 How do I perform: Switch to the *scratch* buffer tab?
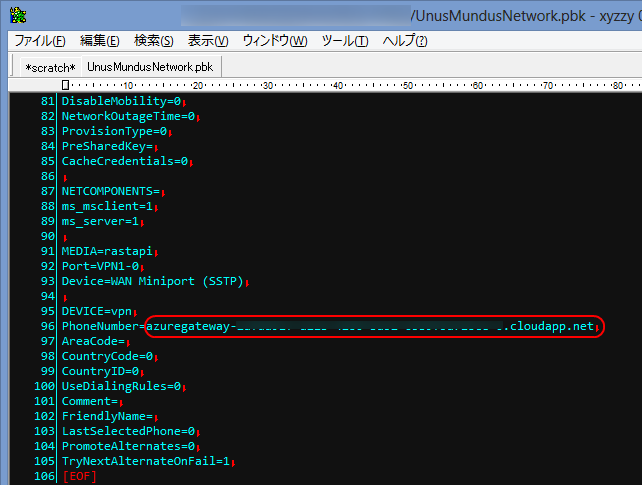point(50,67)
